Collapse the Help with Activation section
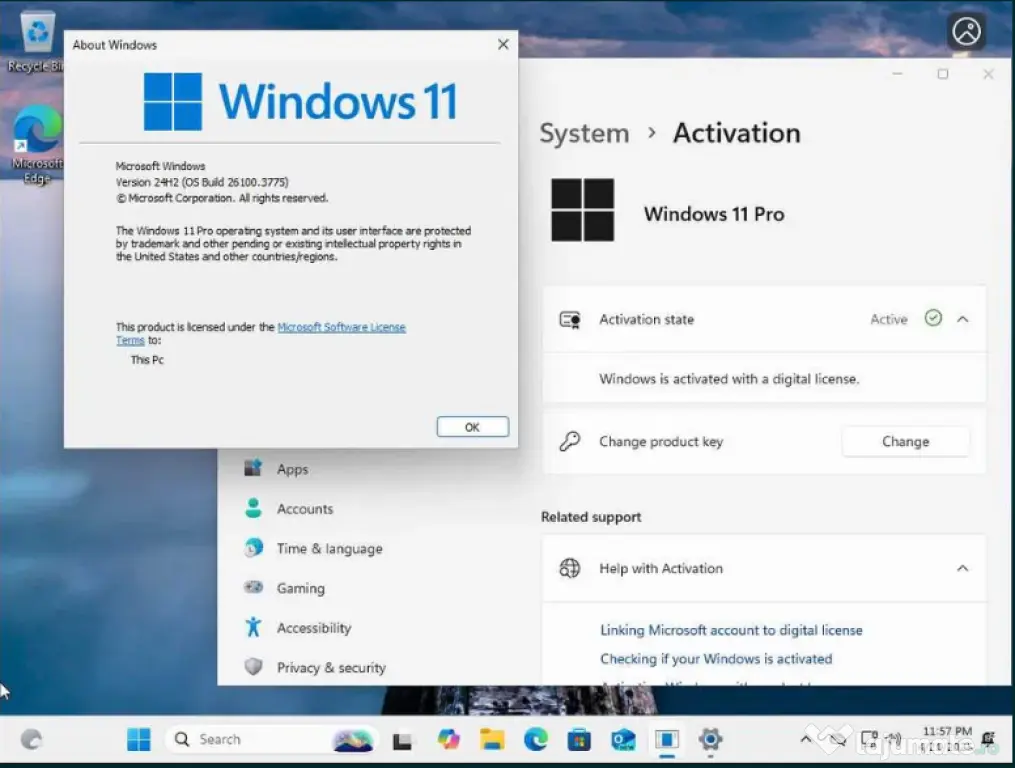 pyautogui.click(x=962, y=568)
